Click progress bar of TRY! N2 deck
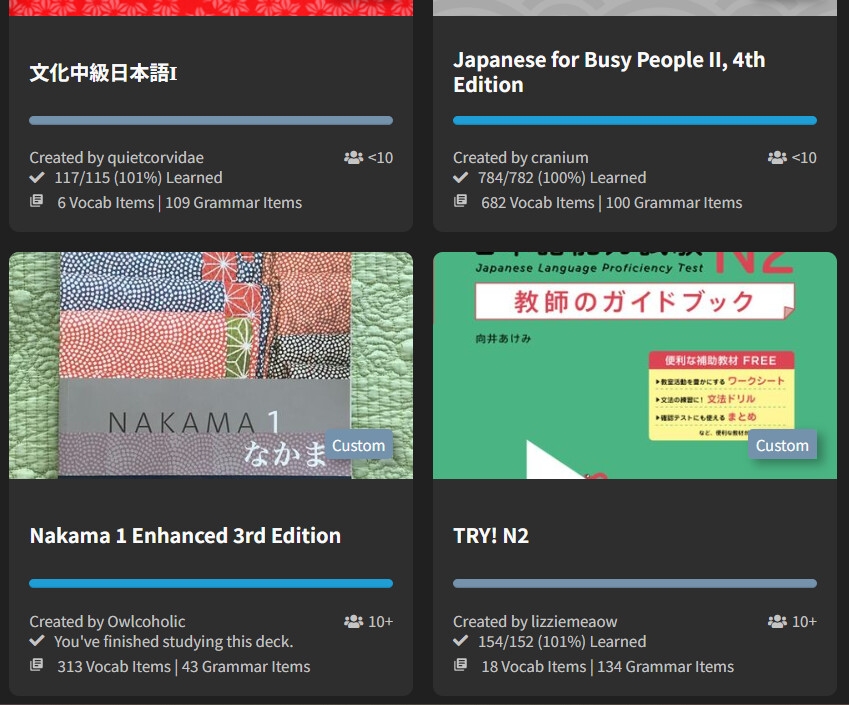The width and height of the screenshot is (849, 705). [635, 583]
